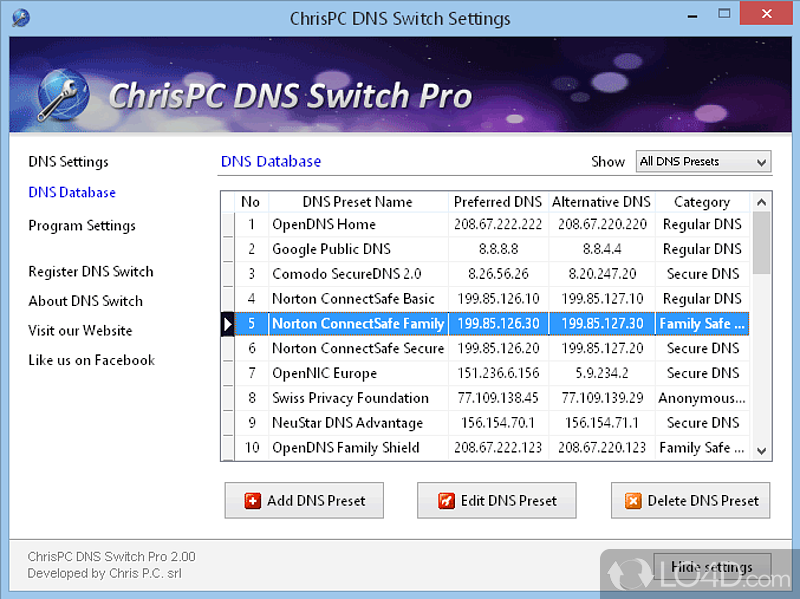Click the 77.109.139.29 cell
Screen dimensions: 800x599
point(602,398)
